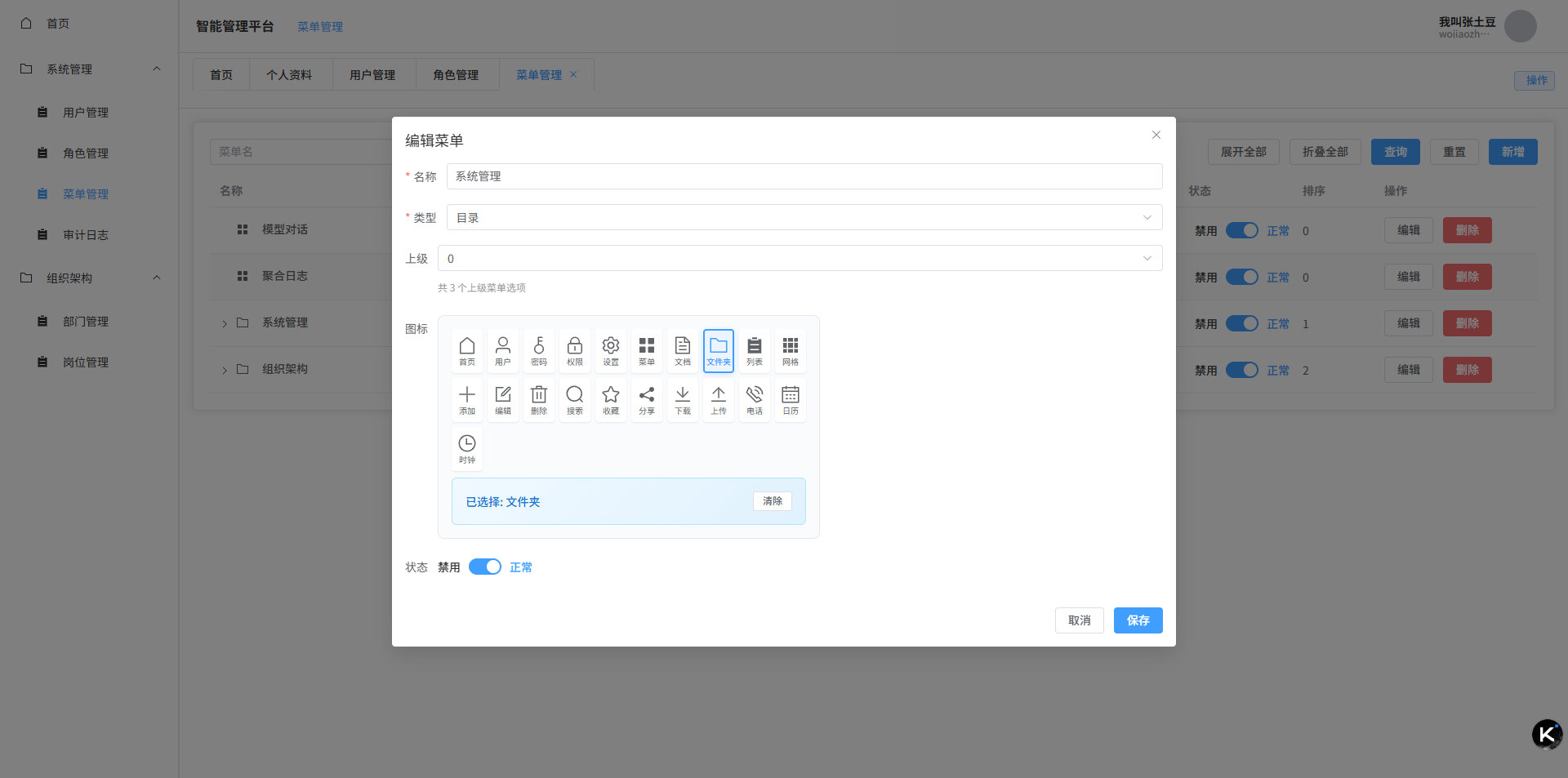The width and height of the screenshot is (1568, 778).
Task: Switch to the 用户管理 tab
Action: [x=372, y=74]
